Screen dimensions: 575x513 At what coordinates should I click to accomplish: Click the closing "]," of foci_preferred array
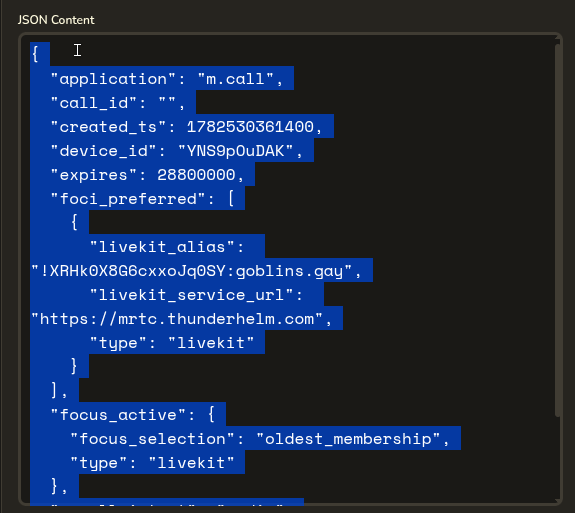tap(59, 390)
